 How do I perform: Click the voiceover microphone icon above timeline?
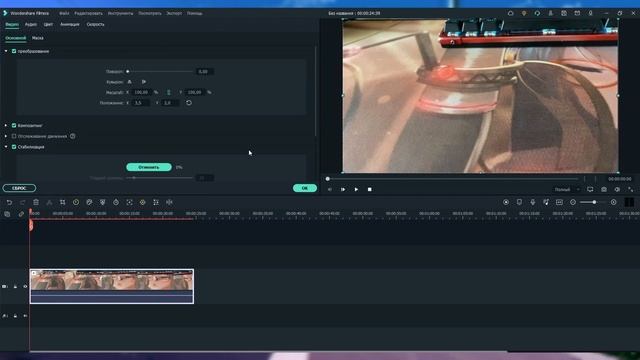coord(533,202)
